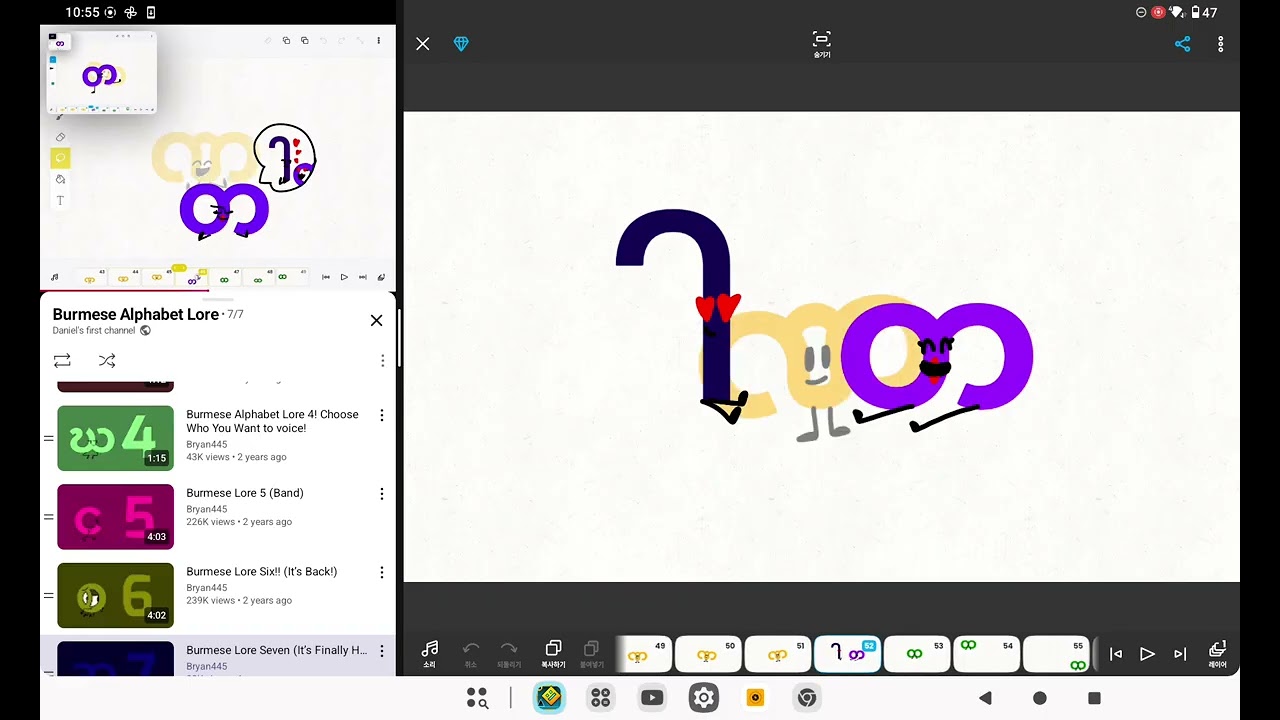Copy the frame with 복사하기
Screen dimensions: 1280x720
point(553,654)
